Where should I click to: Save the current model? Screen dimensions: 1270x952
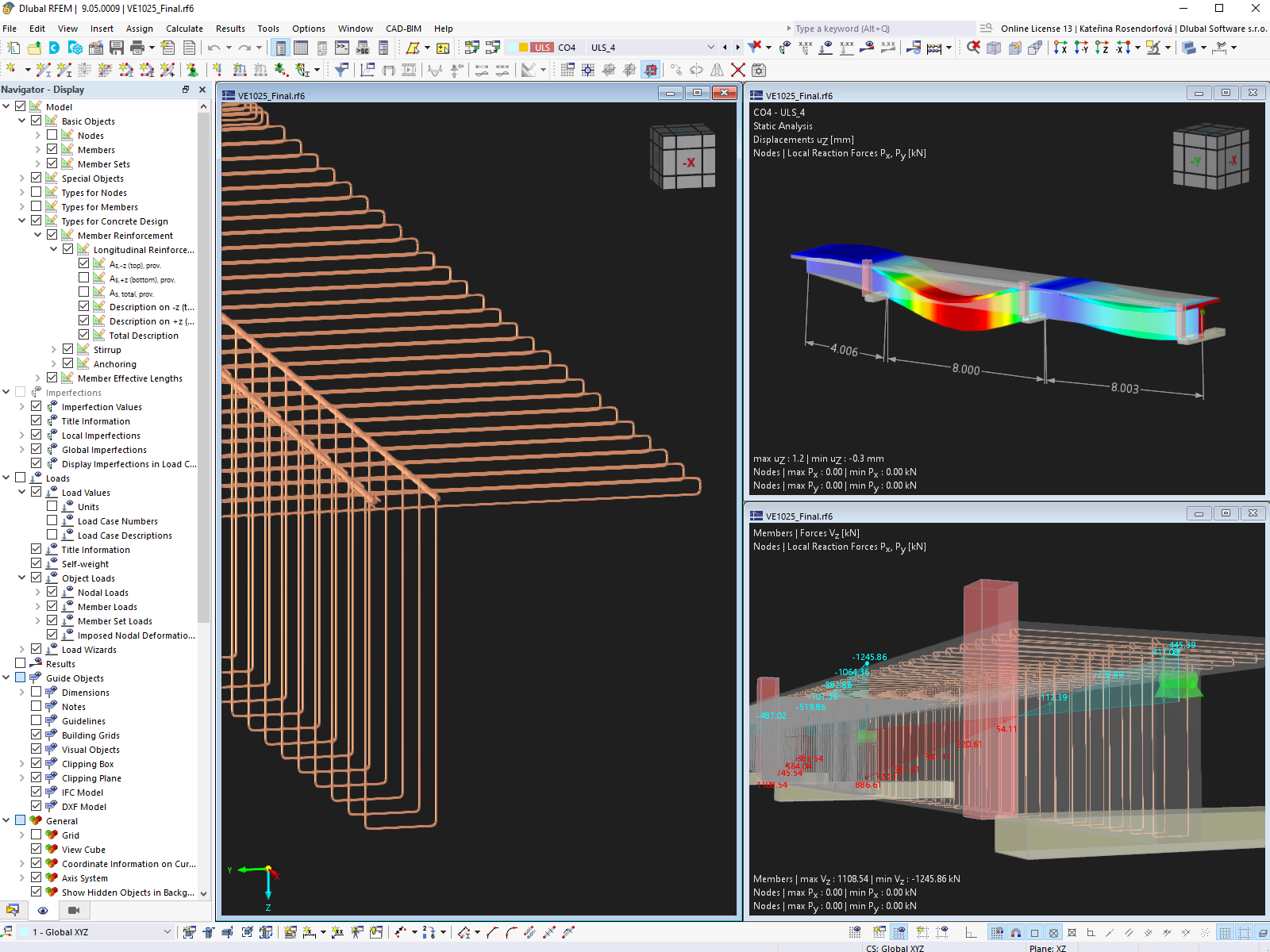116,48
